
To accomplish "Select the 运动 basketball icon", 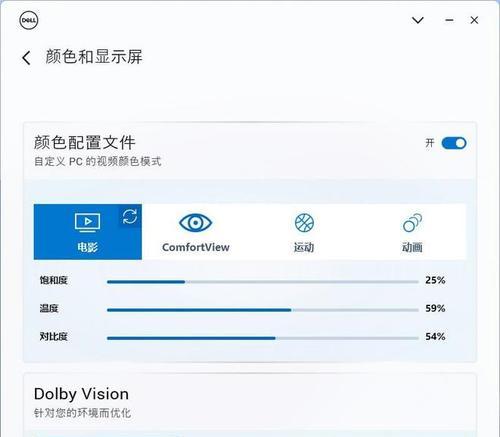I will tap(304, 222).
